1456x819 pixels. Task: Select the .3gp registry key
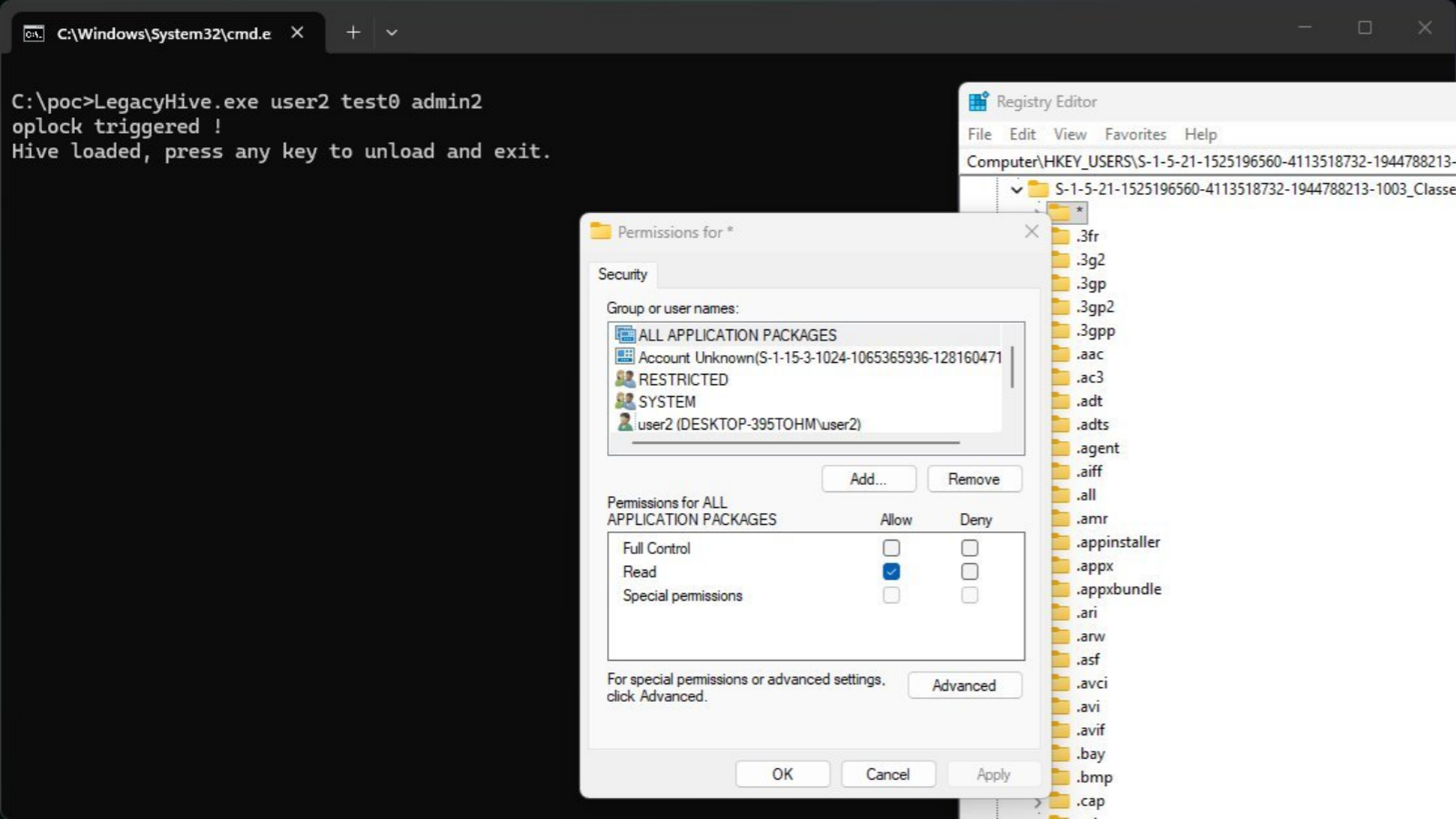tap(1091, 283)
